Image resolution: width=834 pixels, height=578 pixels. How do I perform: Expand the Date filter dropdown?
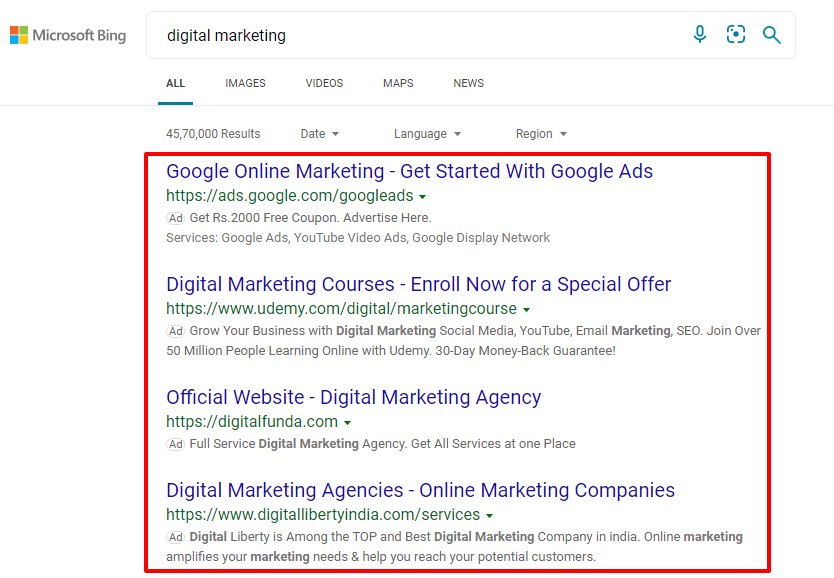point(320,134)
